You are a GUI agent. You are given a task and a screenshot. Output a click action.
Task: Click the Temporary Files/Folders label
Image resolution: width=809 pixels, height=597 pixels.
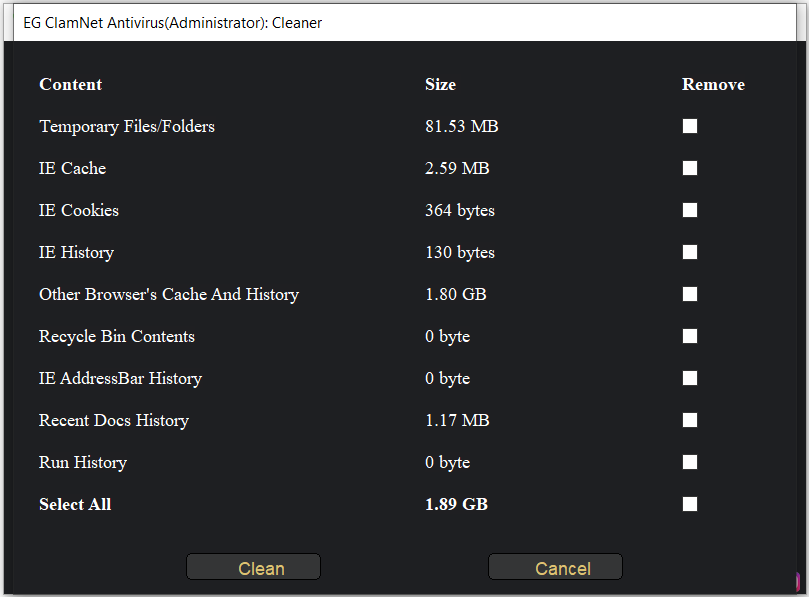[x=127, y=126]
